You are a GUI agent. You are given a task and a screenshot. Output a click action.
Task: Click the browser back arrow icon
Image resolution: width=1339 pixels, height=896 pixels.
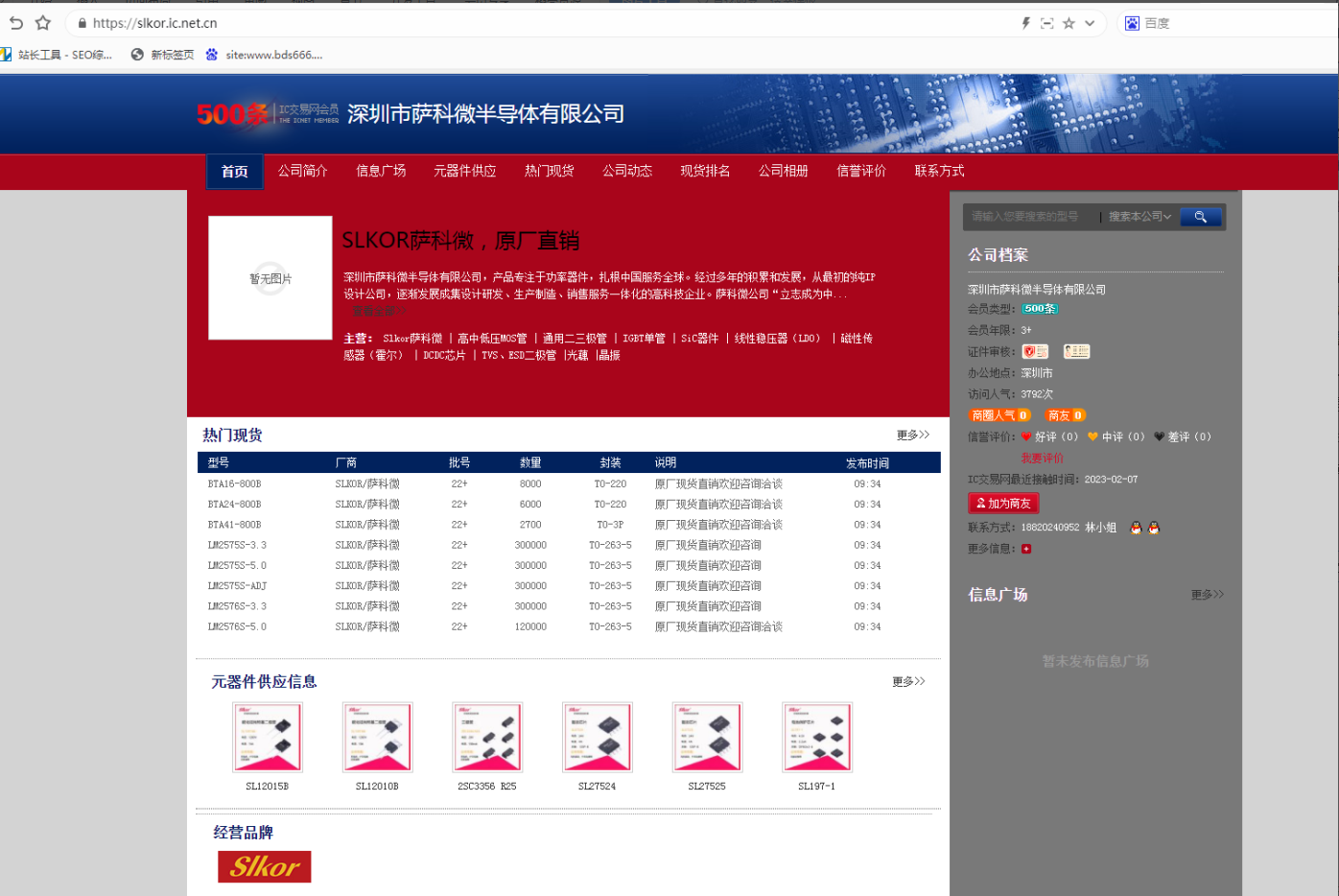[15, 23]
